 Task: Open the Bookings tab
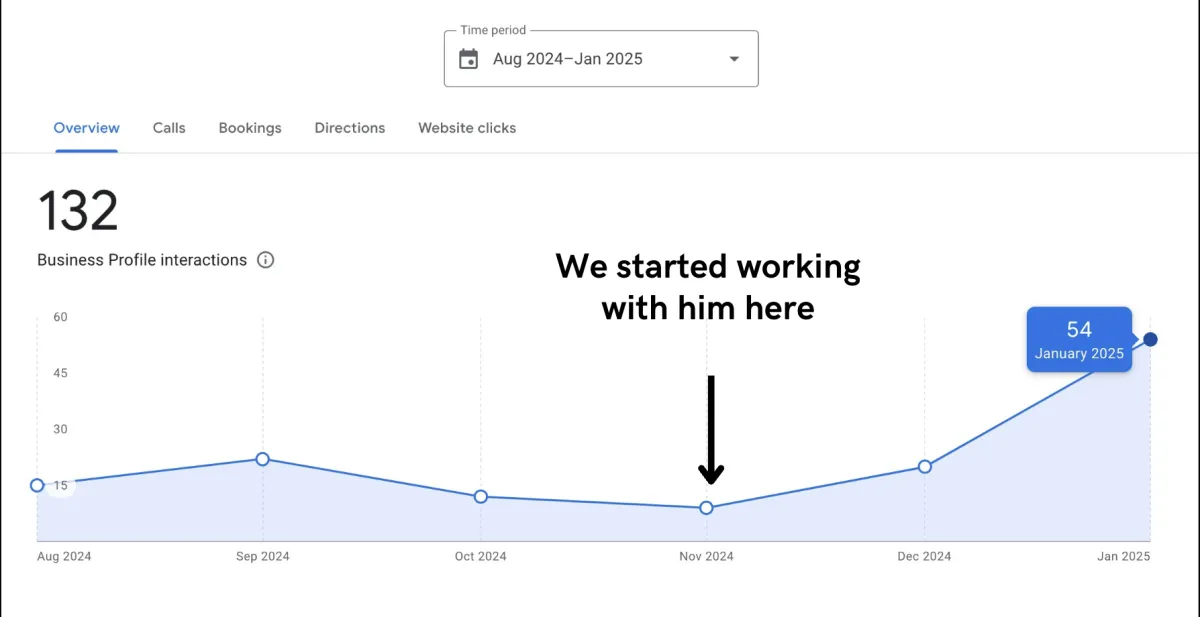pos(250,128)
